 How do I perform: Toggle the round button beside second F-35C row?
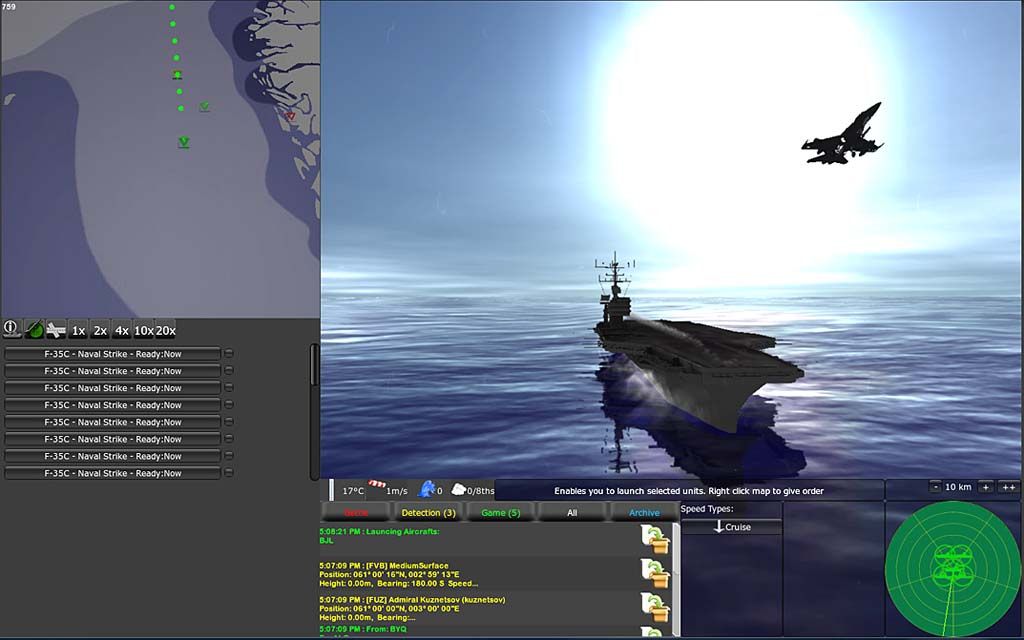coord(229,370)
